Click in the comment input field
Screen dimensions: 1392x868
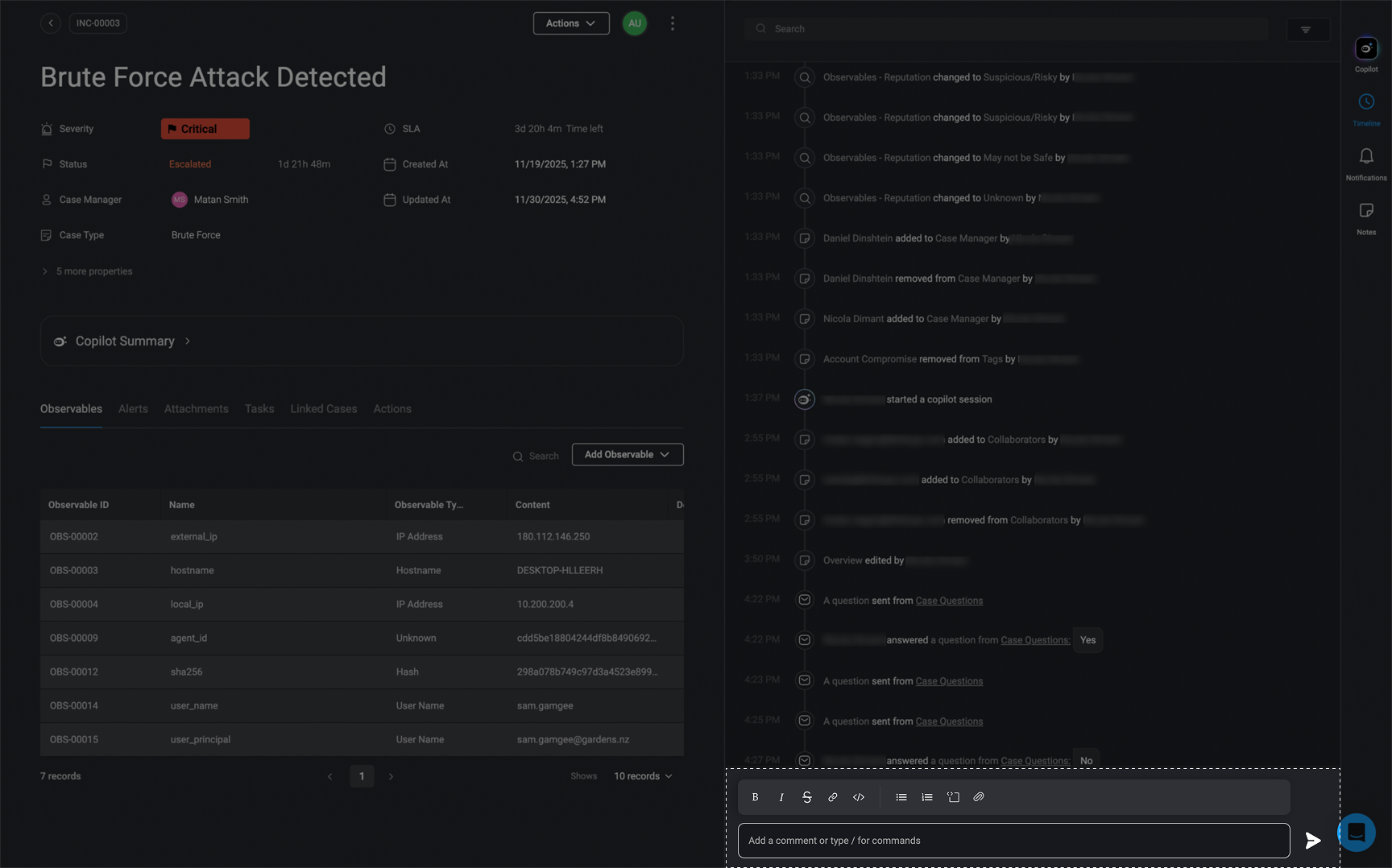(1013, 841)
